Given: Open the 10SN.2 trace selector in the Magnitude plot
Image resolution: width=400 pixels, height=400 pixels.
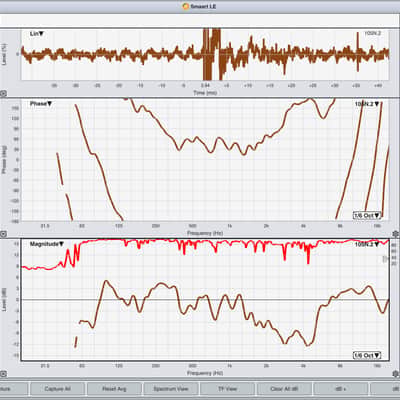Looking at the screenshot, I should [x=367, y=244].
